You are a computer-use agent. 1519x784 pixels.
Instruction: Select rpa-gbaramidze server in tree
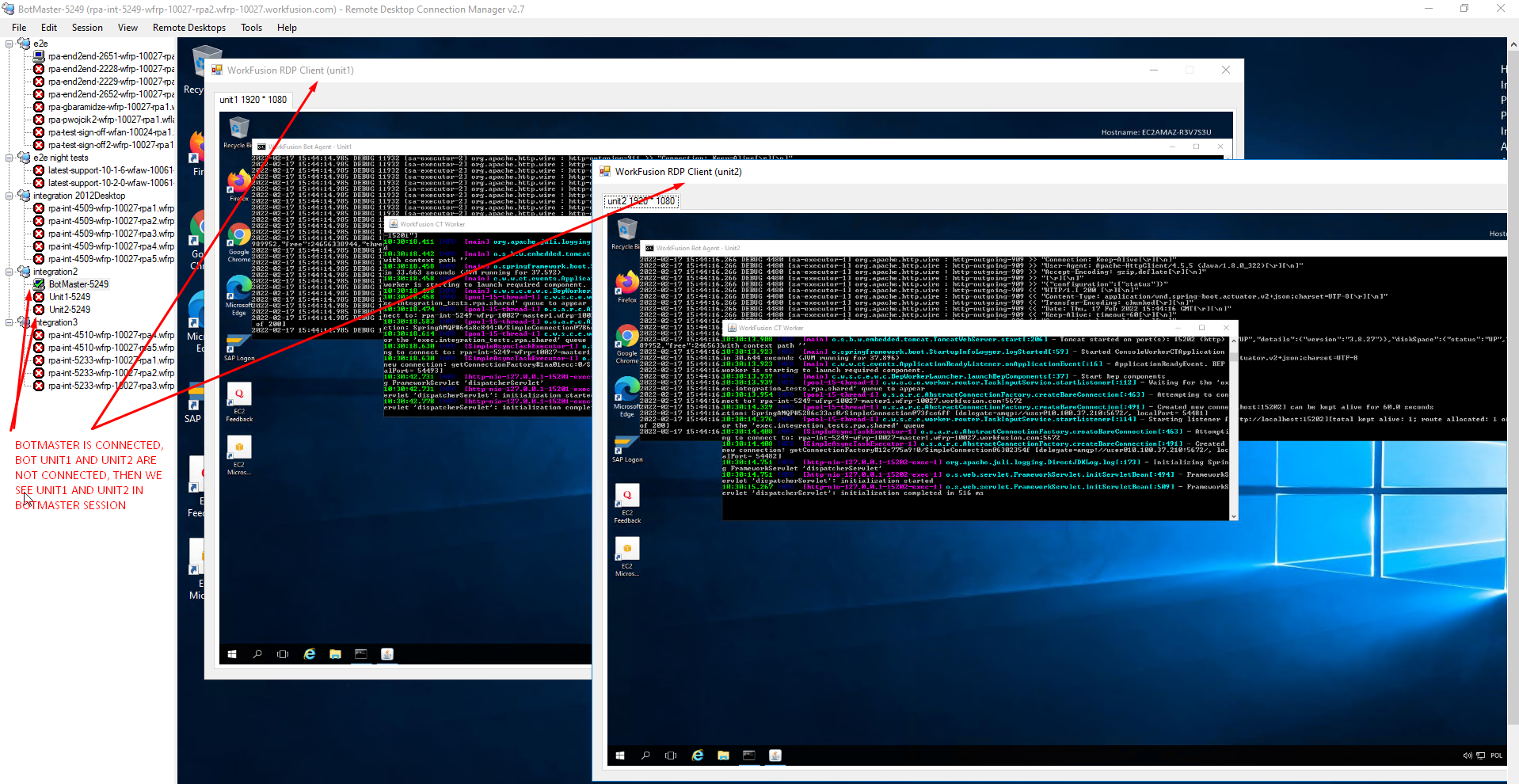111,107
